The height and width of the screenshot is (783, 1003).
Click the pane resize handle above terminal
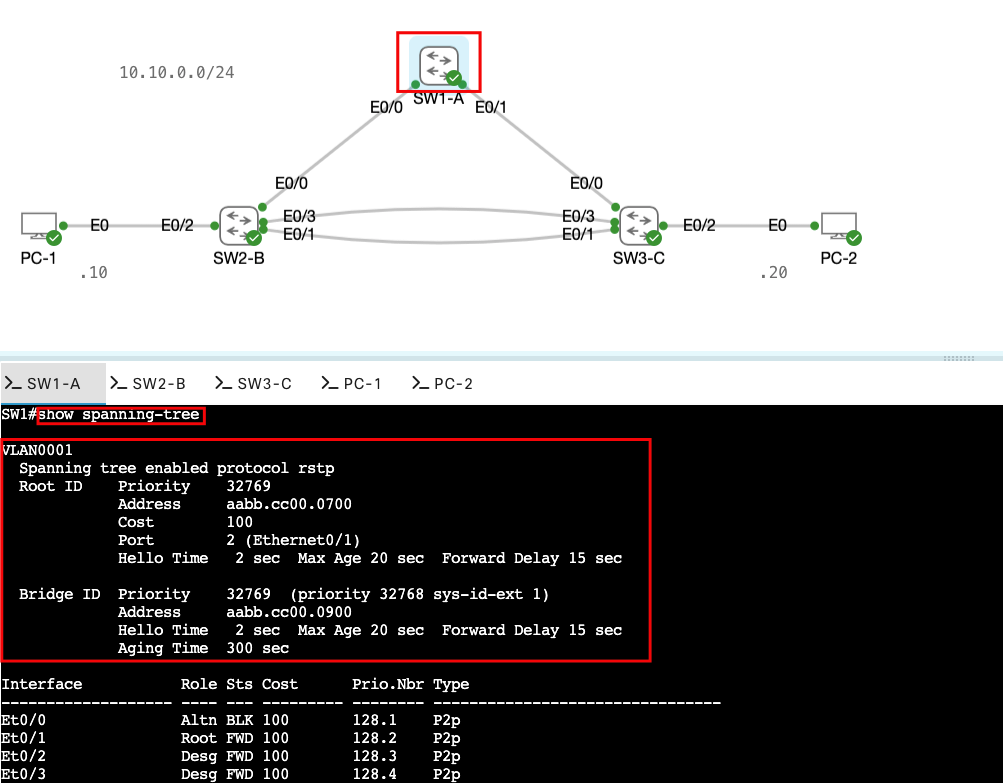(958, 357)
